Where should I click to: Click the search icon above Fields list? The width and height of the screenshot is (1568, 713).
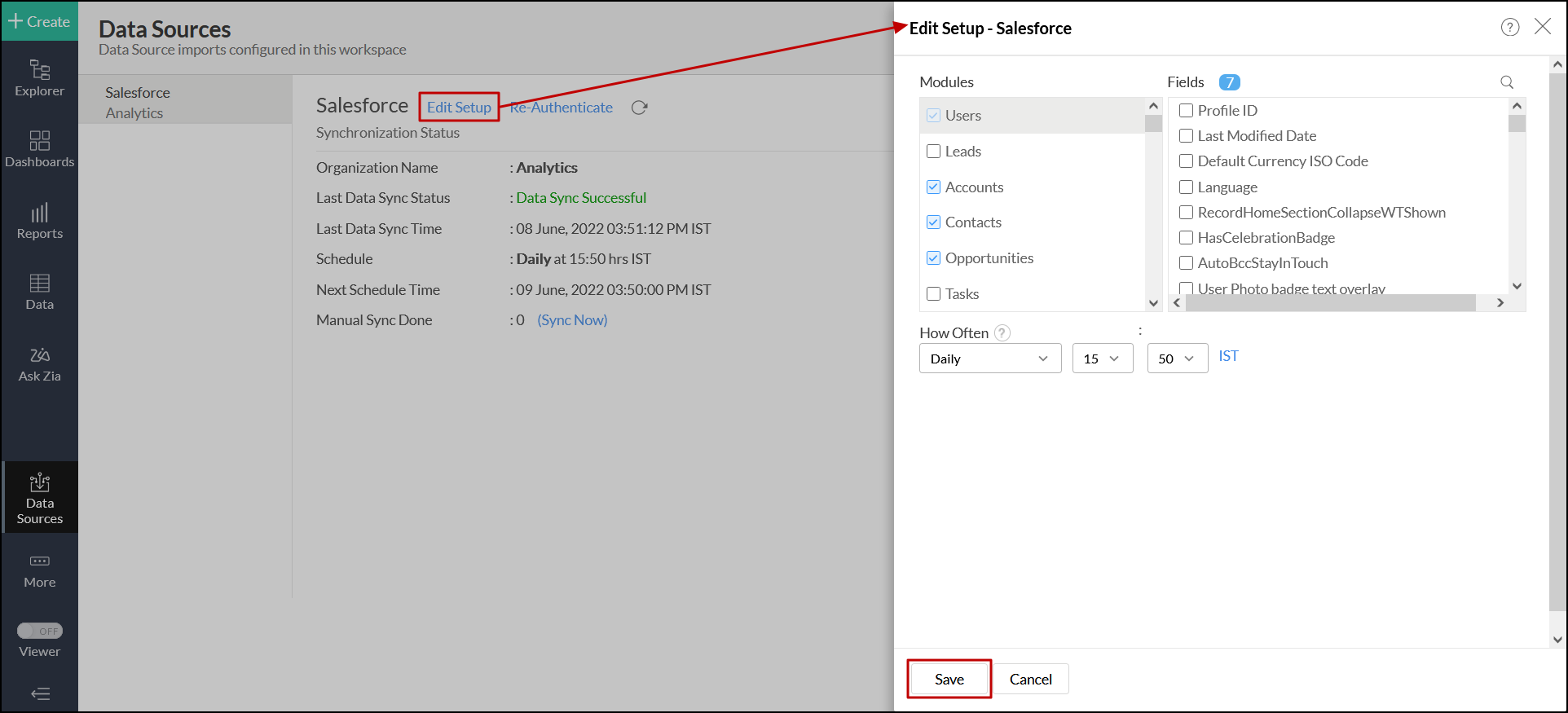click(1507, 82)
